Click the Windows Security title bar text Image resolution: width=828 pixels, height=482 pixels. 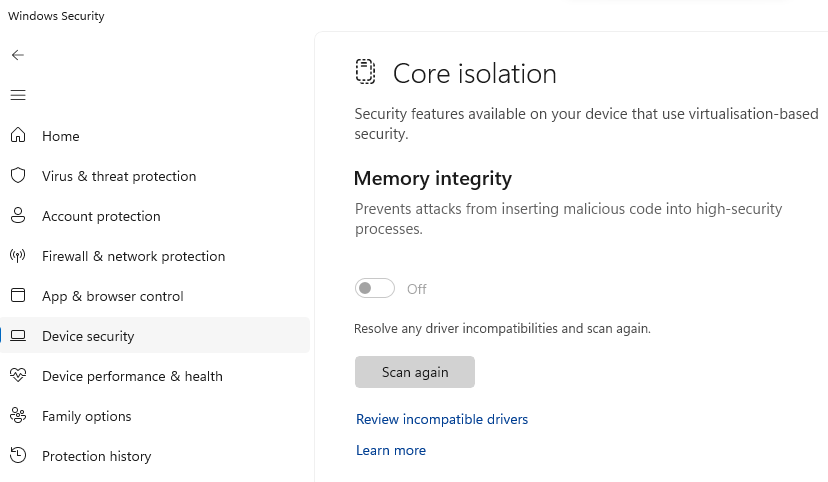(56, 16)
